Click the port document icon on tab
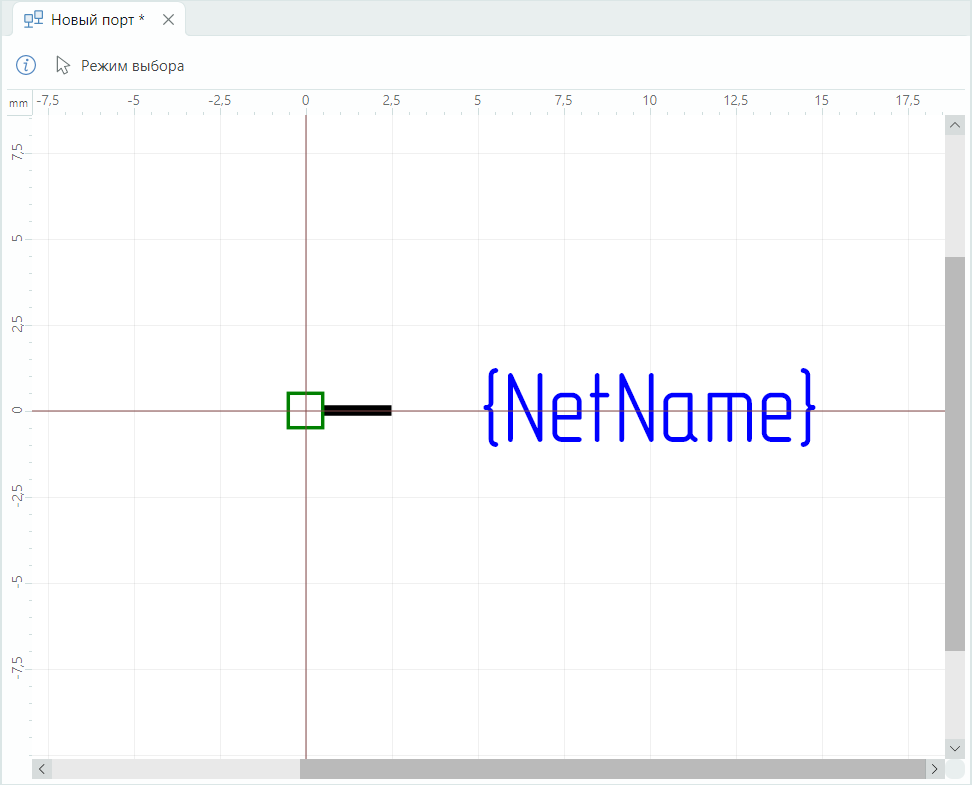This screenshot has height=785, width=972. click(x=33, y=19)
